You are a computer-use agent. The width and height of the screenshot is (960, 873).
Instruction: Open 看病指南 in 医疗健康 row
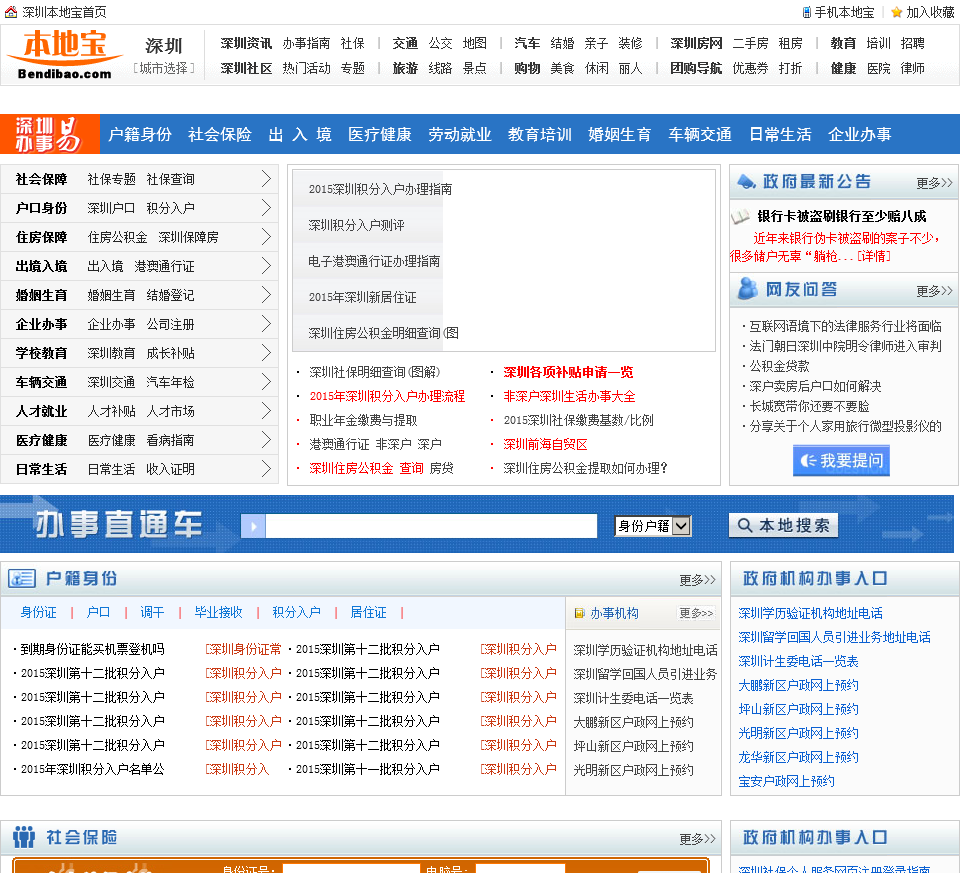click(x=170, y=440)
